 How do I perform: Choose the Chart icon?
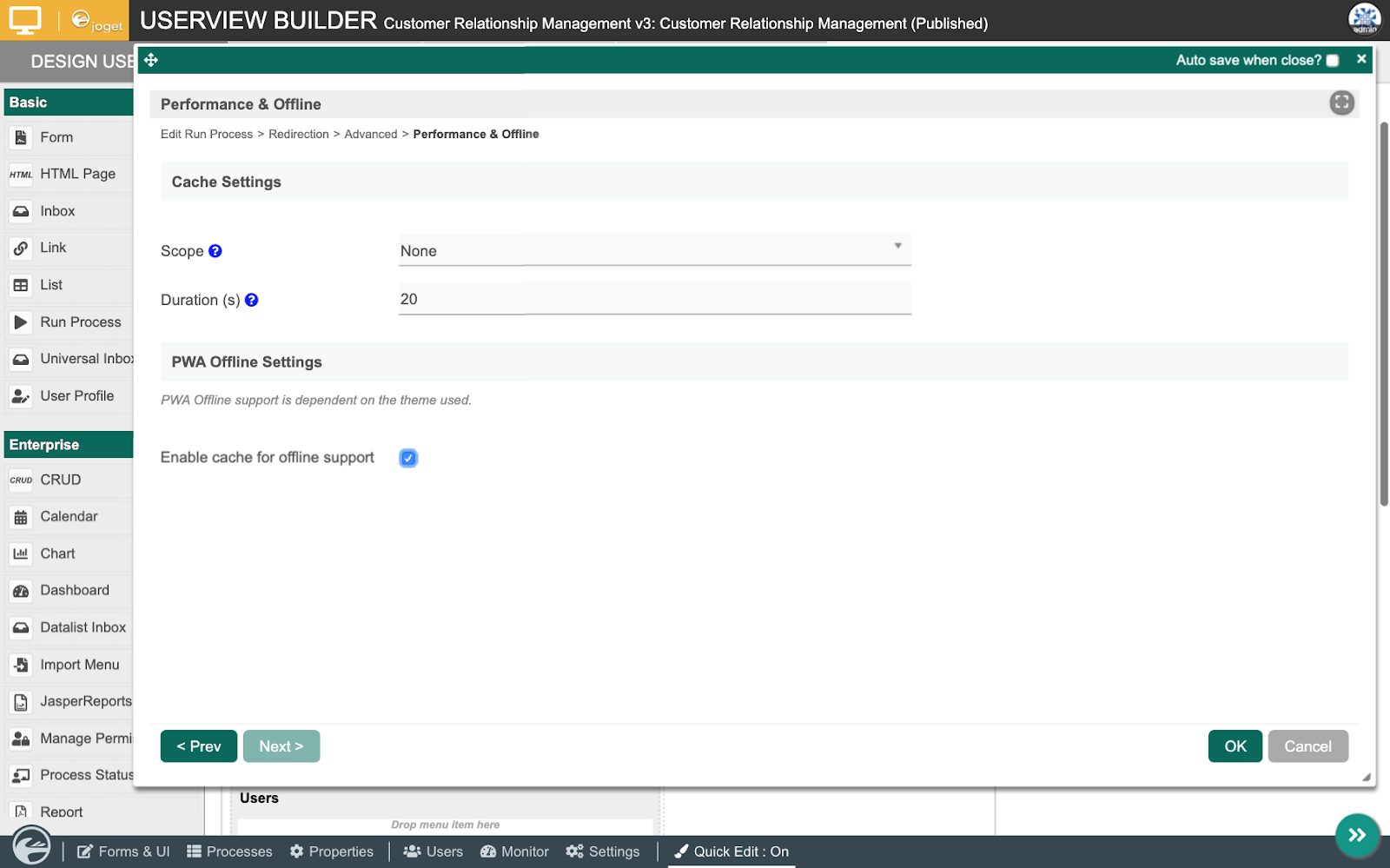tap(21, 553)
